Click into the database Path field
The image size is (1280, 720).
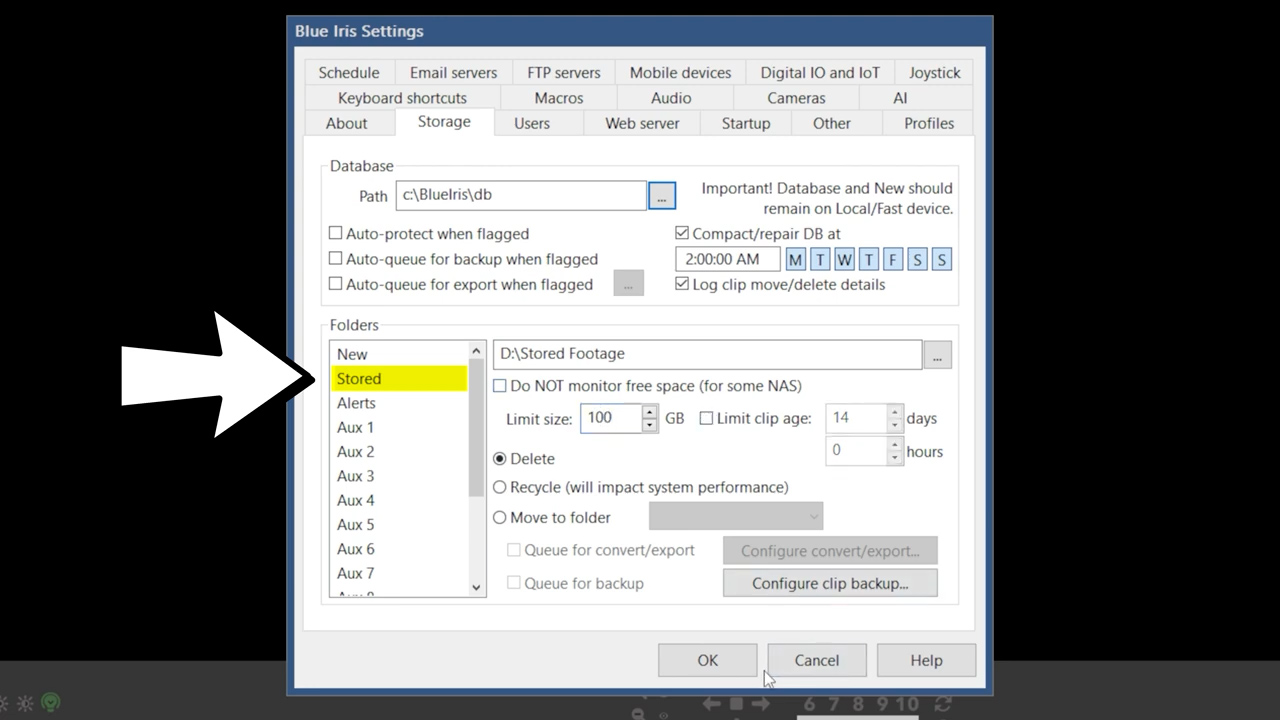pyautogui.click(x=521, y=195)
